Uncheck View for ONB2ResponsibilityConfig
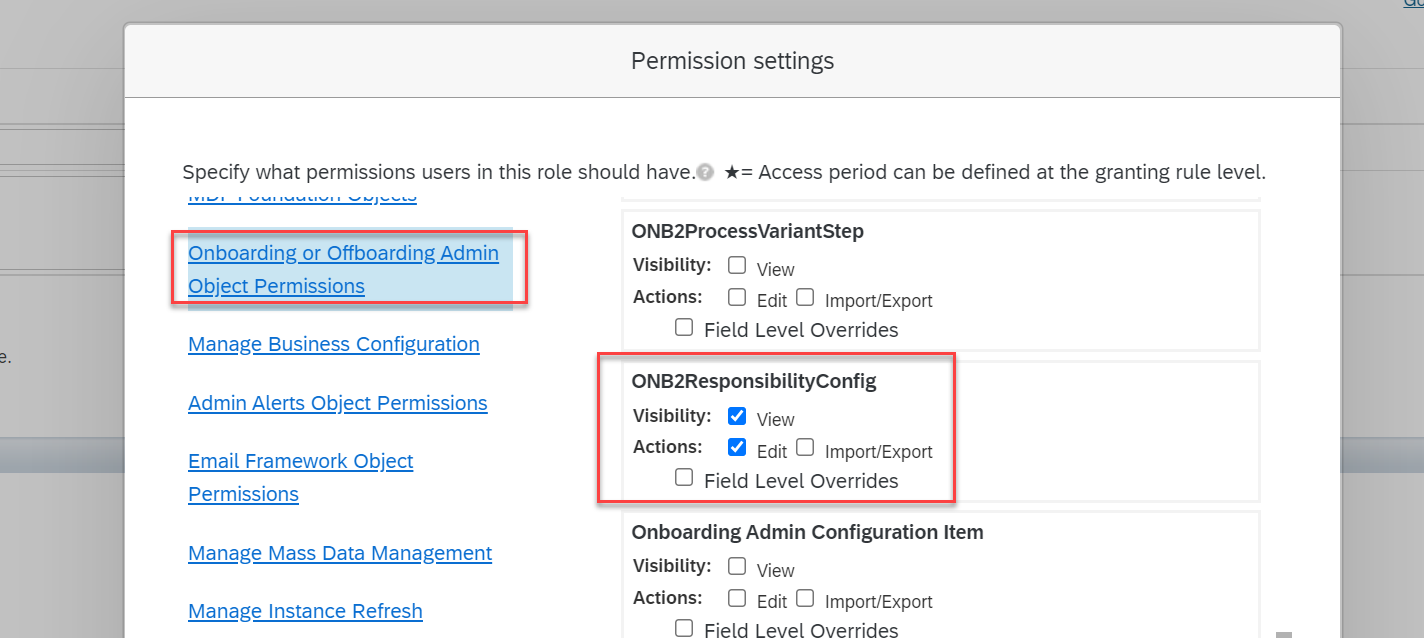This screenshot has width=1424, height=638. click(x=737, y=415)
